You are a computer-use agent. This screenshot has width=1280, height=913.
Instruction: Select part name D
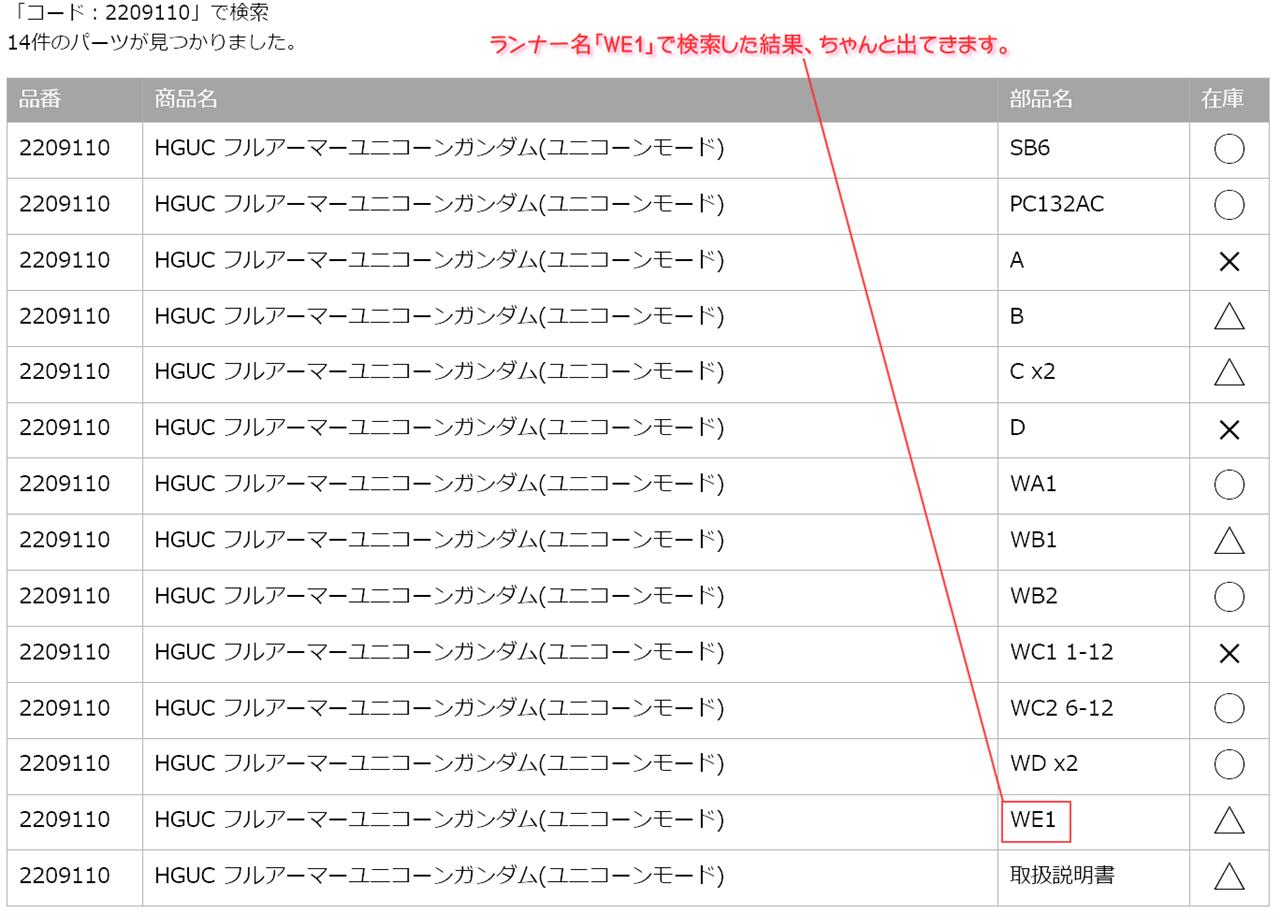coord(1018,427)
